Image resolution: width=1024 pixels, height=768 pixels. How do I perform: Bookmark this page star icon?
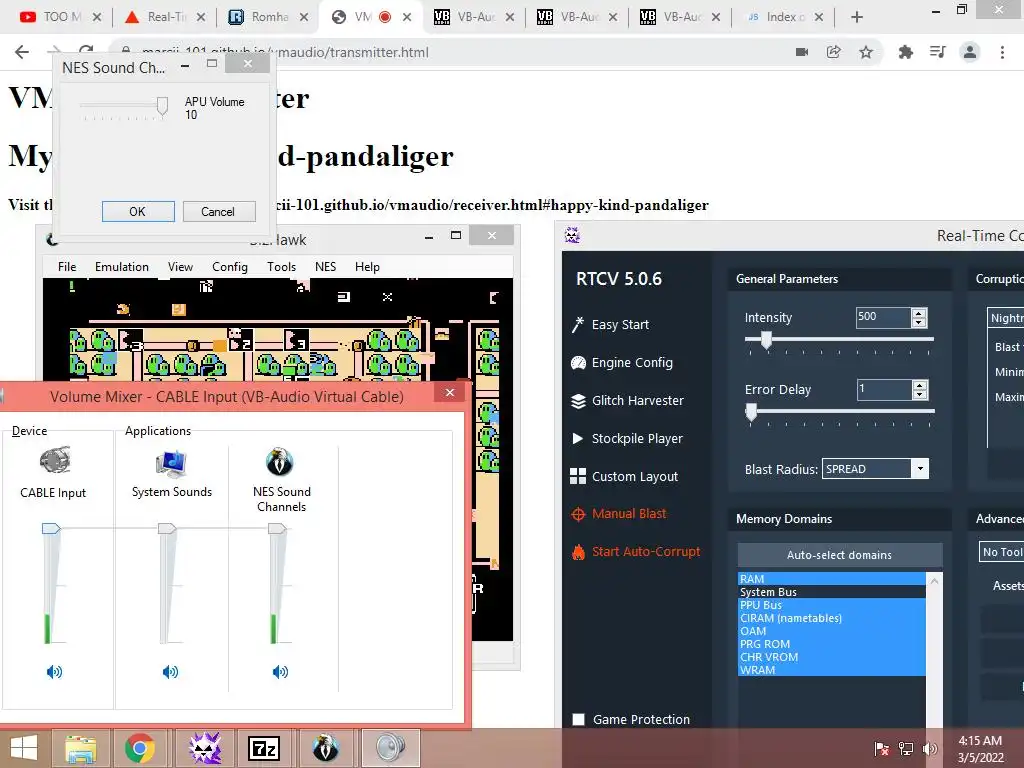(x=866, y=52)
